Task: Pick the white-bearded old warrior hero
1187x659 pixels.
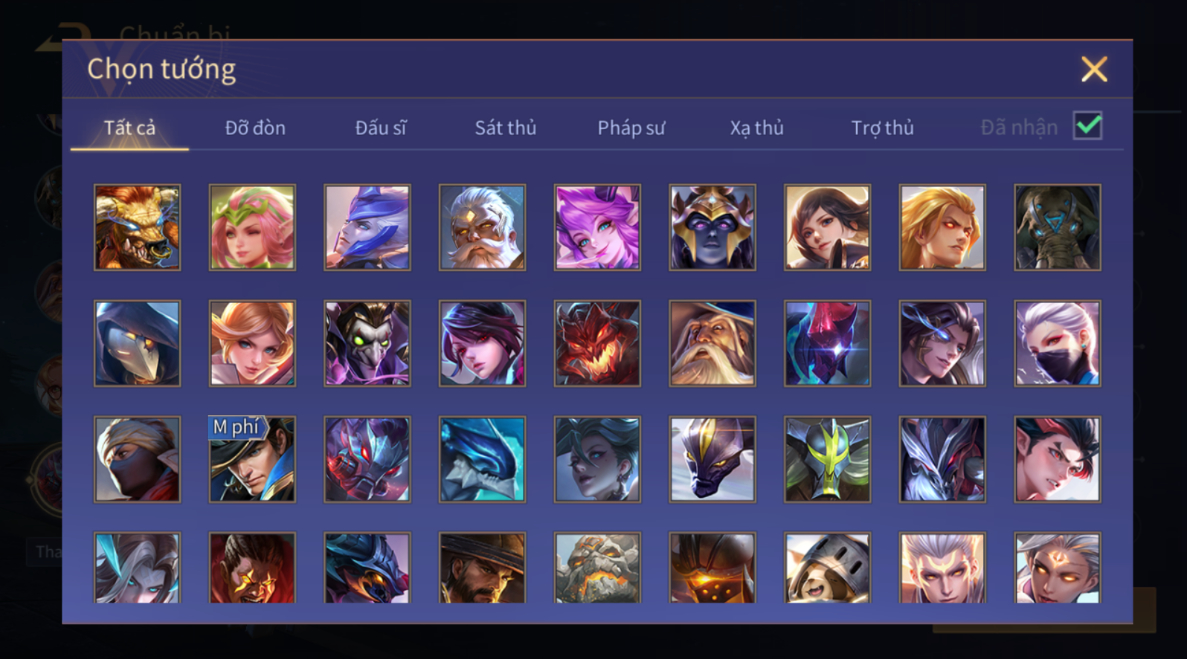Action: tap(482, 227)
